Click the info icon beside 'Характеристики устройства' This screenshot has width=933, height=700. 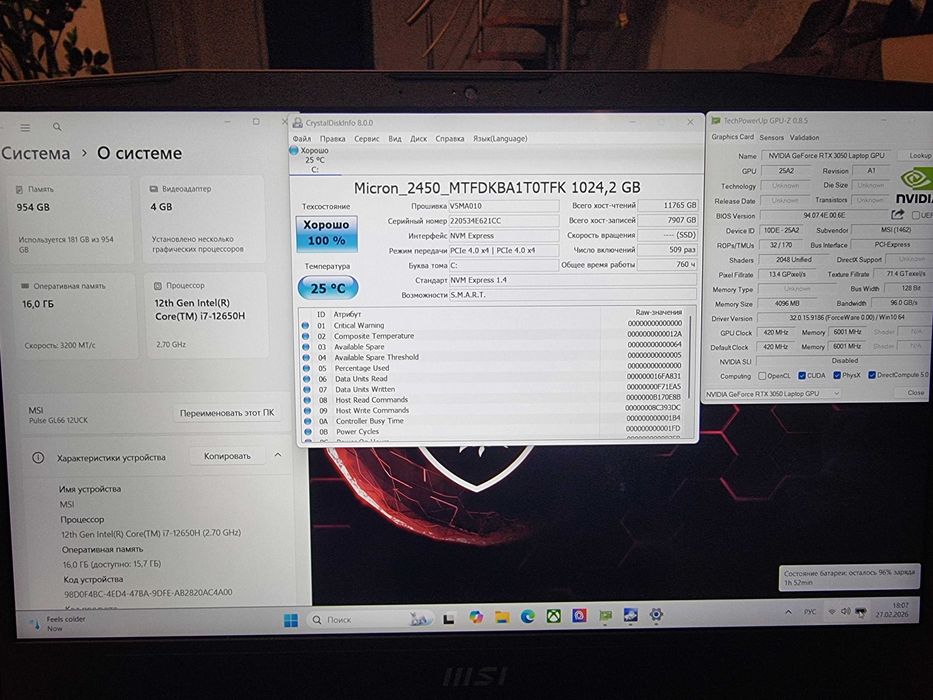pyautogui.click(x=38, y=458)
